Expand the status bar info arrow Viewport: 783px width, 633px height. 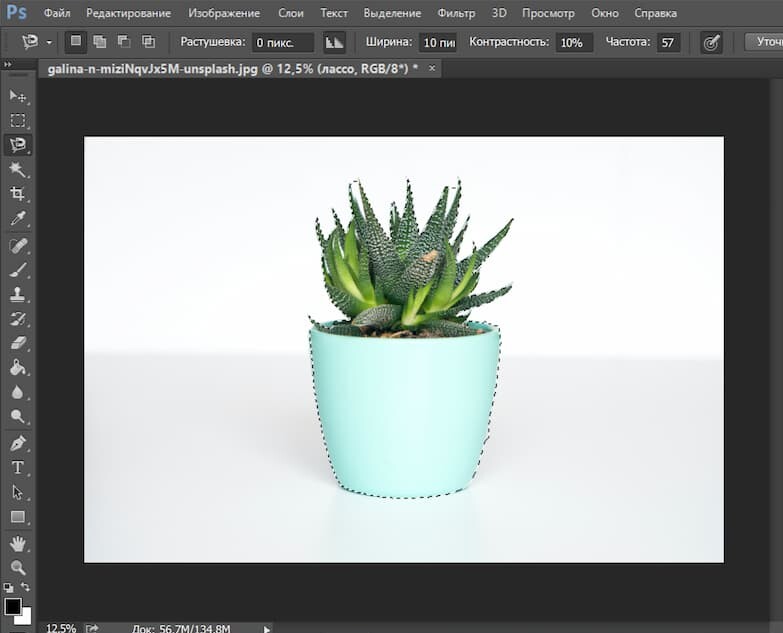[266, 628]
